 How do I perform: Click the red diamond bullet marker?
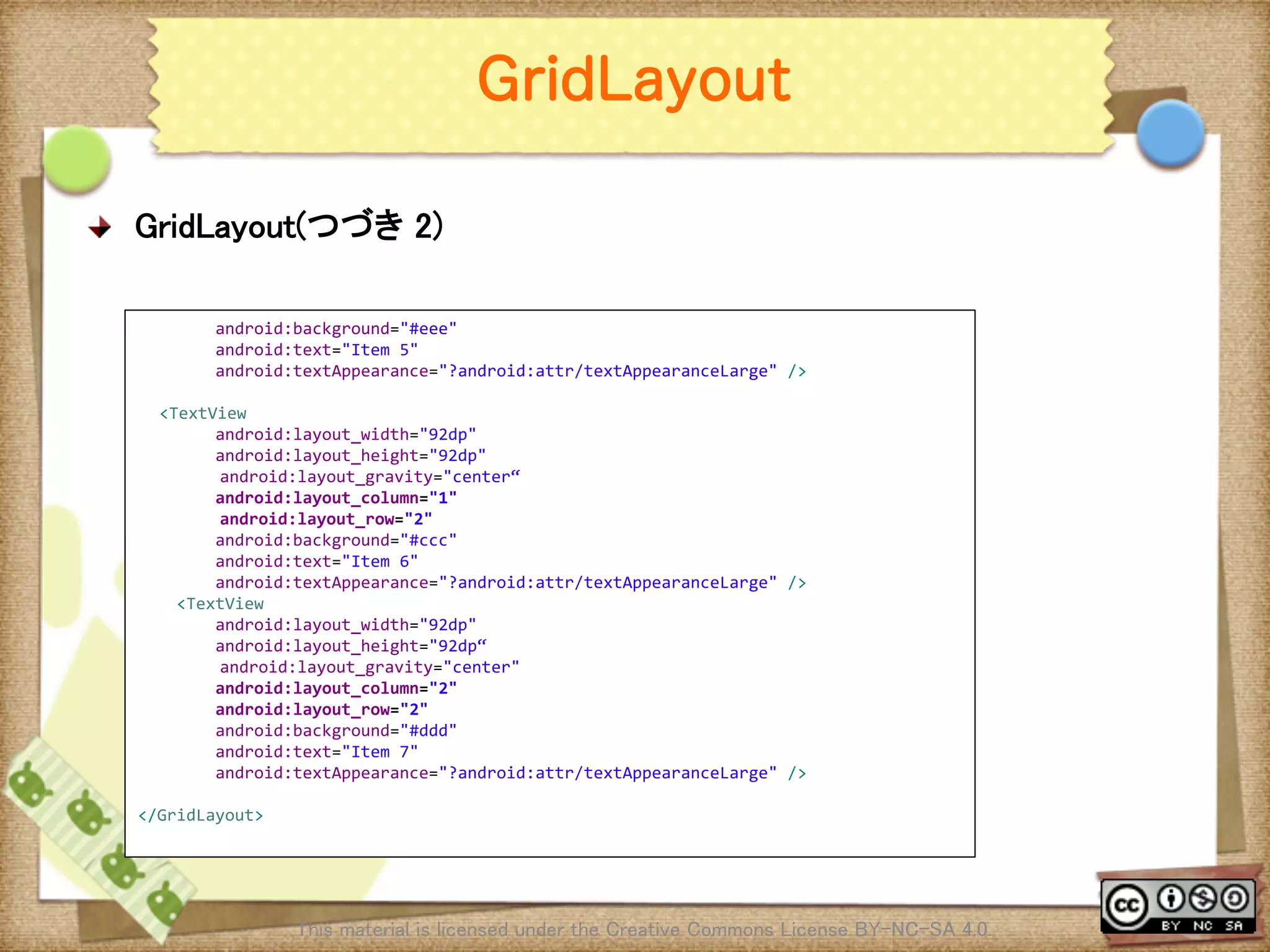(x=99, y=227)
